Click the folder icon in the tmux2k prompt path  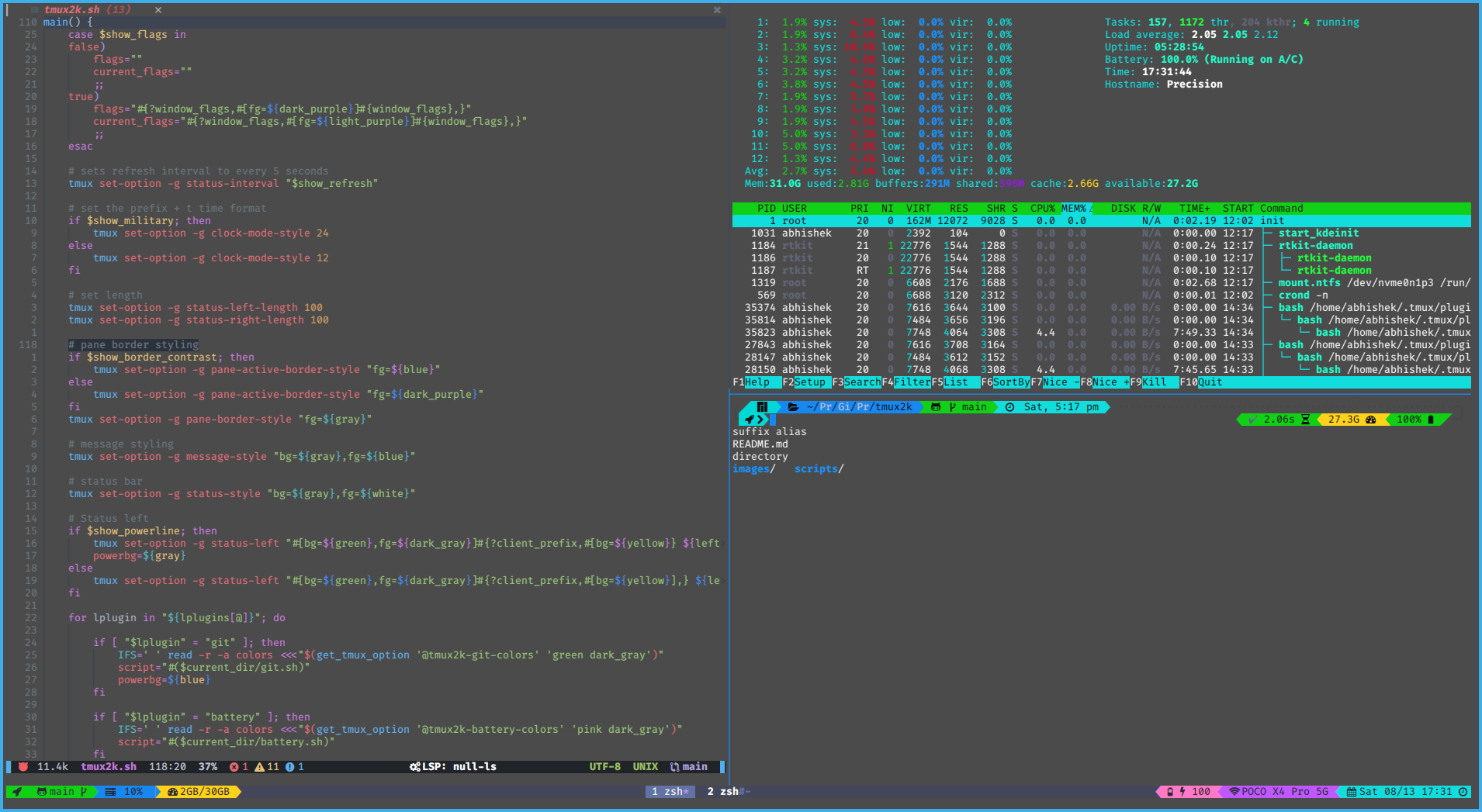(x=792, y=406)
